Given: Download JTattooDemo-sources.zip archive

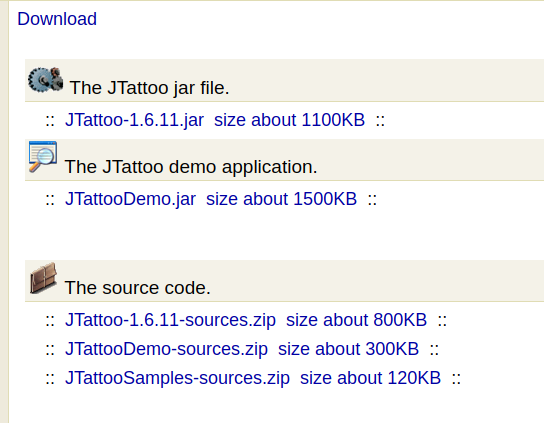Looking at the screenshot, I should tap(242, 349).
